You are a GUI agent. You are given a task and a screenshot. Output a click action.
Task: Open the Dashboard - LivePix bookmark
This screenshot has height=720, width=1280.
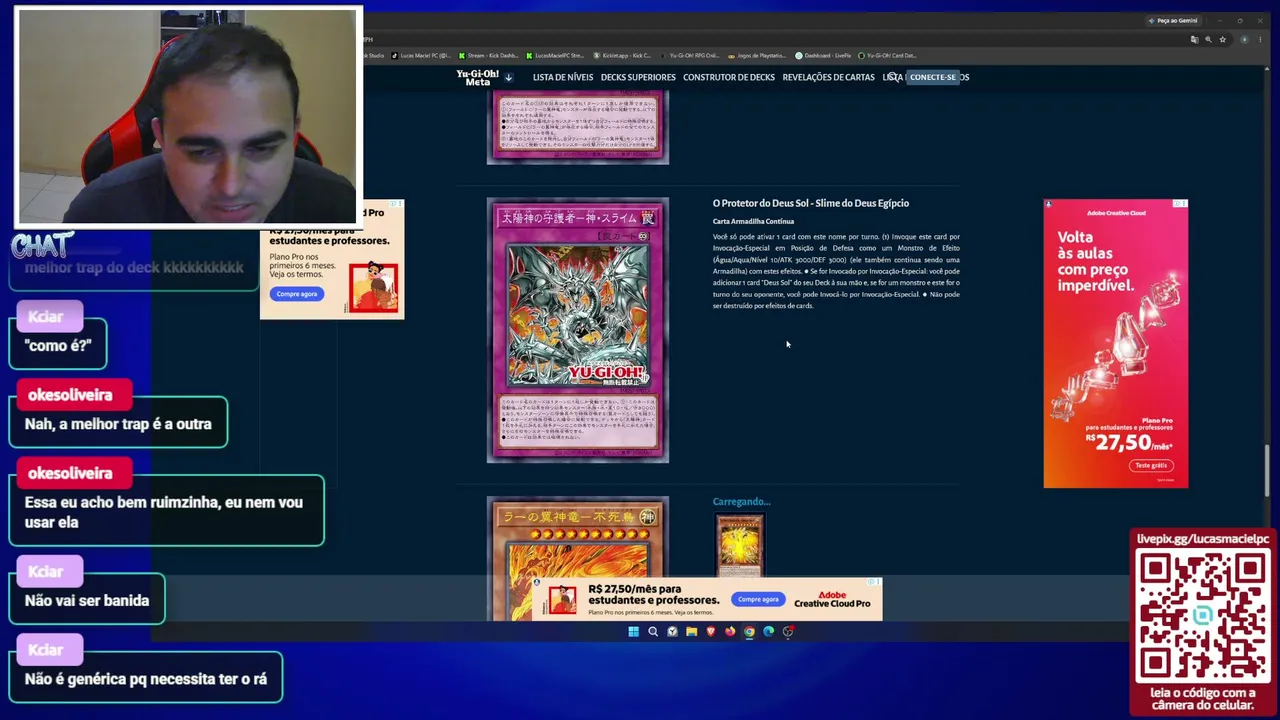[x=823, y=56]
